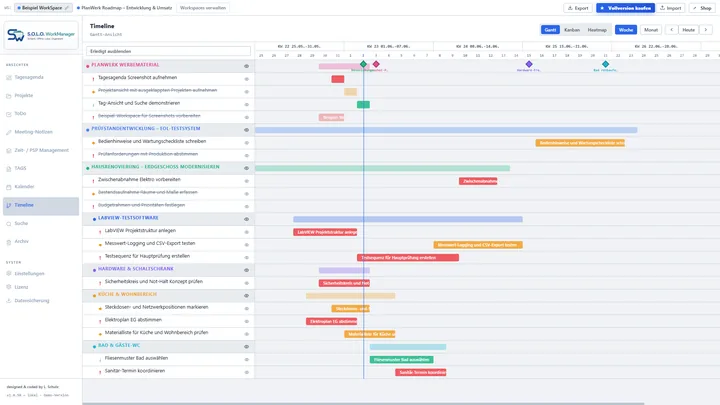The width and height of the screenshot is (720, 405).
Task: Toggle eye icon for Fliesenmuster Bad auswählen
Action: [246, 360]
